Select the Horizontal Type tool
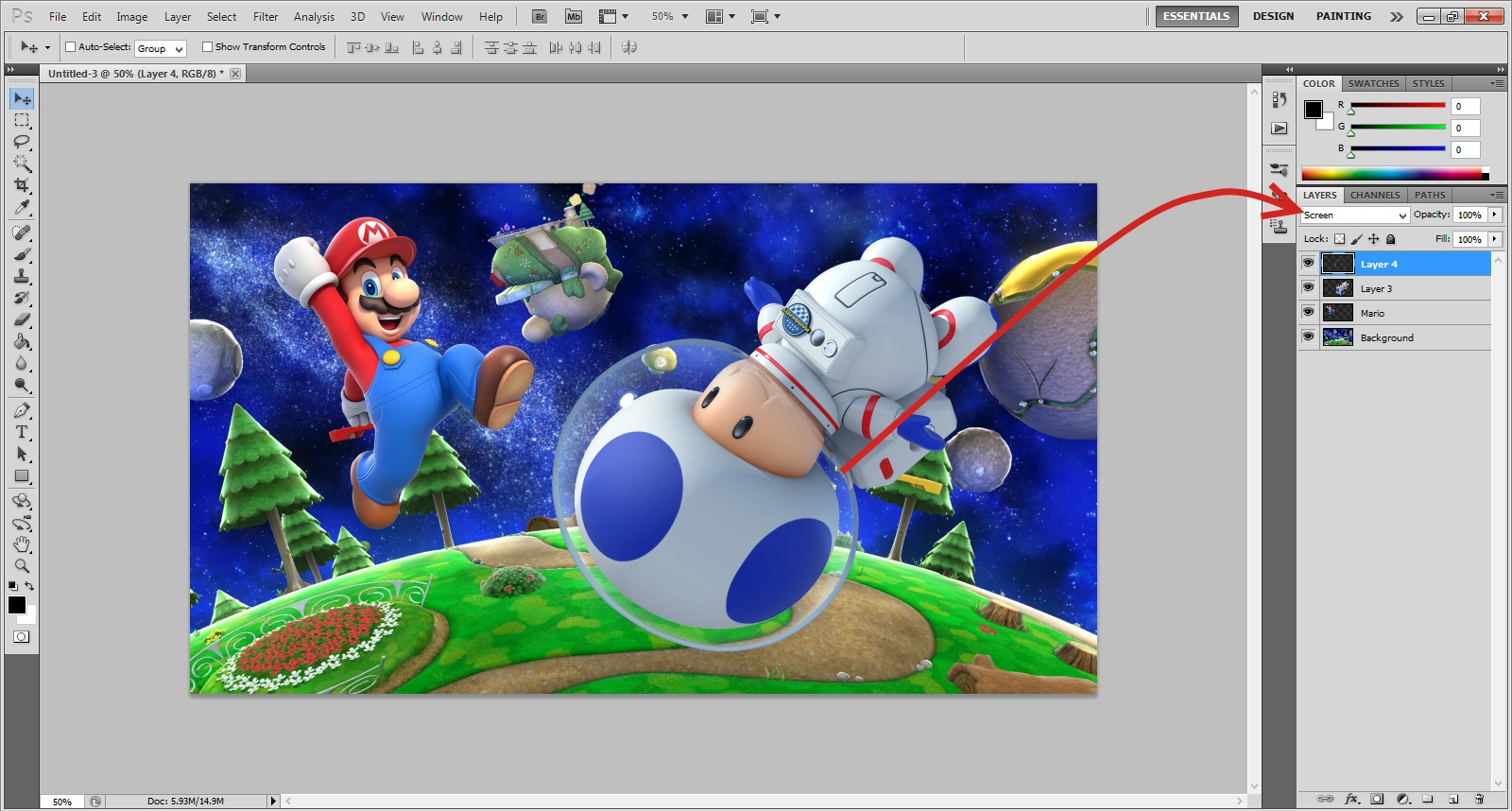 pyautogui.click(x=22, y=432)
